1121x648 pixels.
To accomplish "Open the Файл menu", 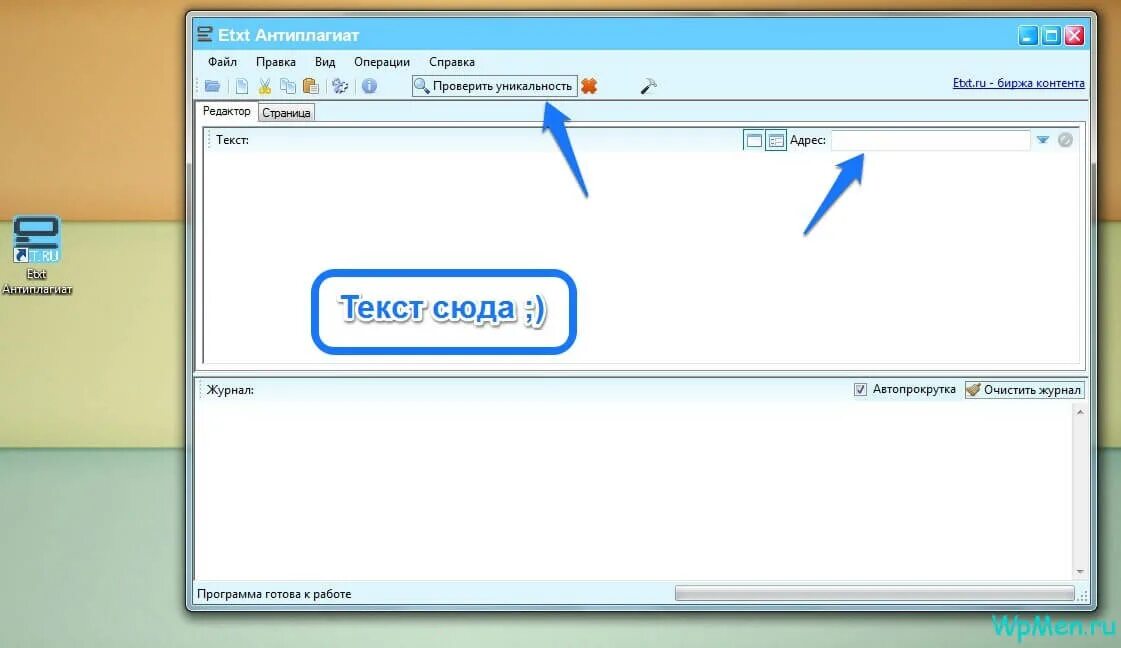I will pyautogui.click(x=222, y=62).
